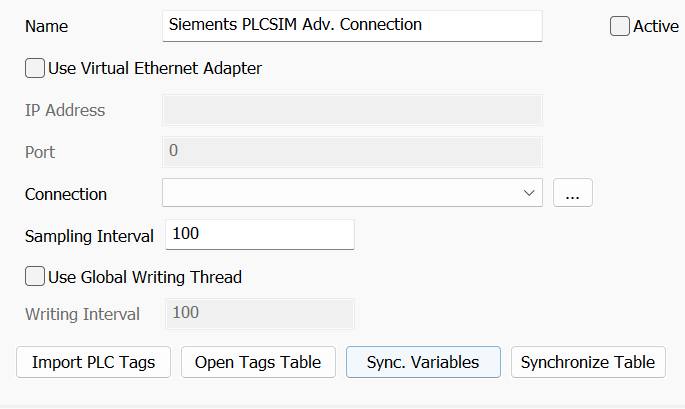Click the Synchronize Table button
The width and height of the screenshot is (685, 409).
pyautogui.click(x=587, y=362)
